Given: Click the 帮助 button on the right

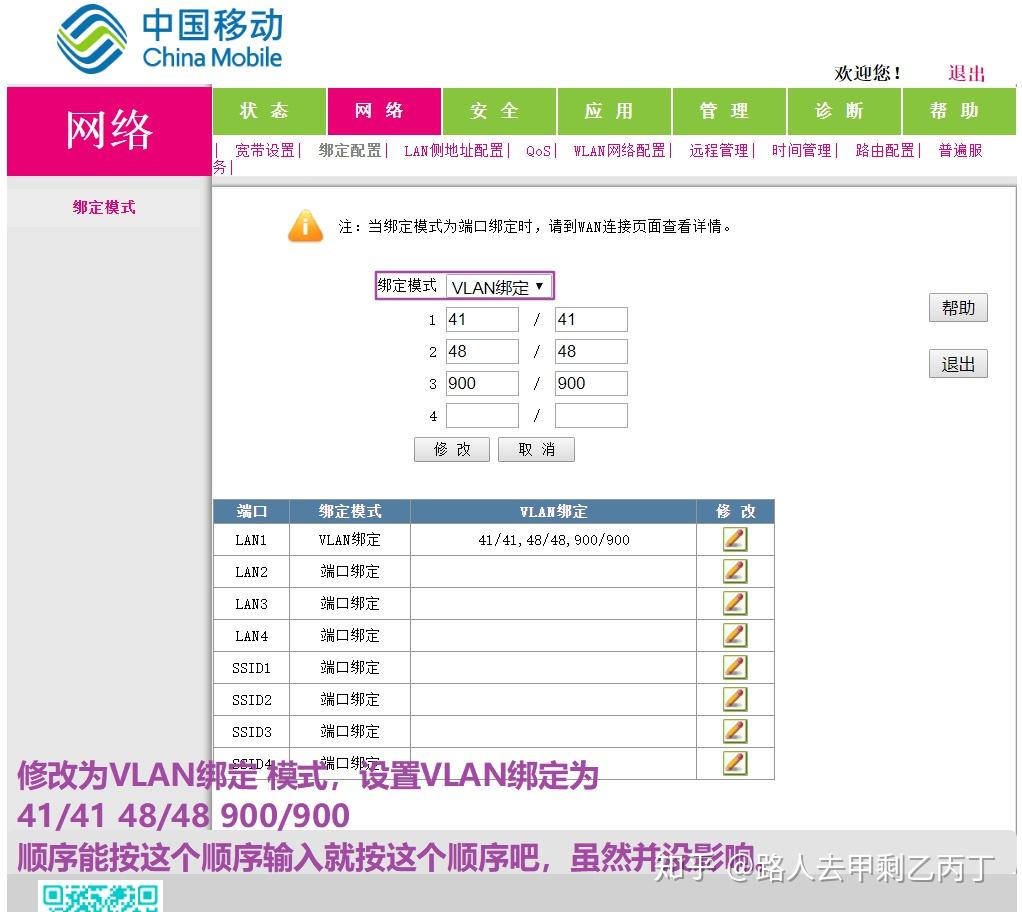Looking at the screenshot, I should coord(957,307).
